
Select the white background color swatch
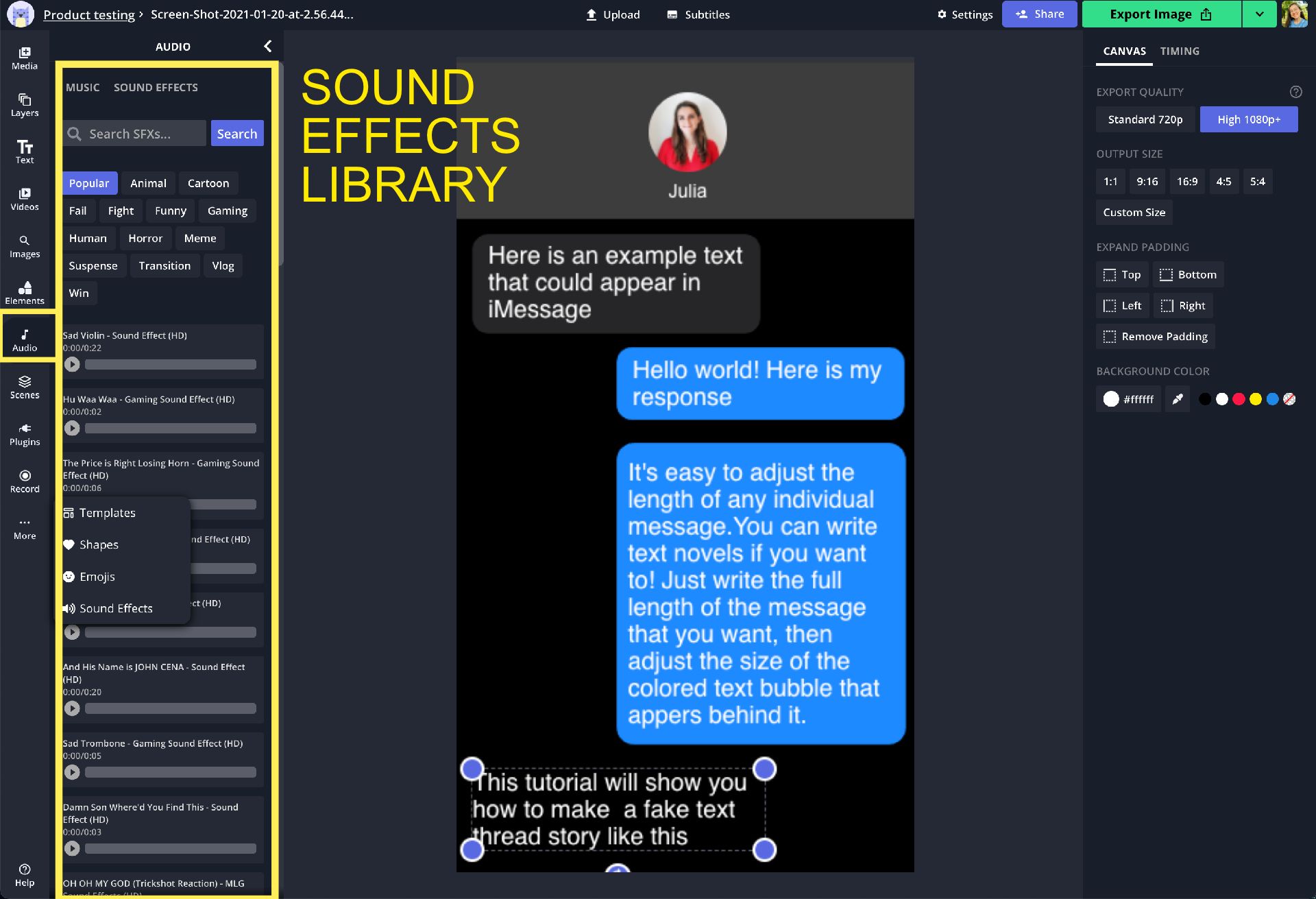1223,398
